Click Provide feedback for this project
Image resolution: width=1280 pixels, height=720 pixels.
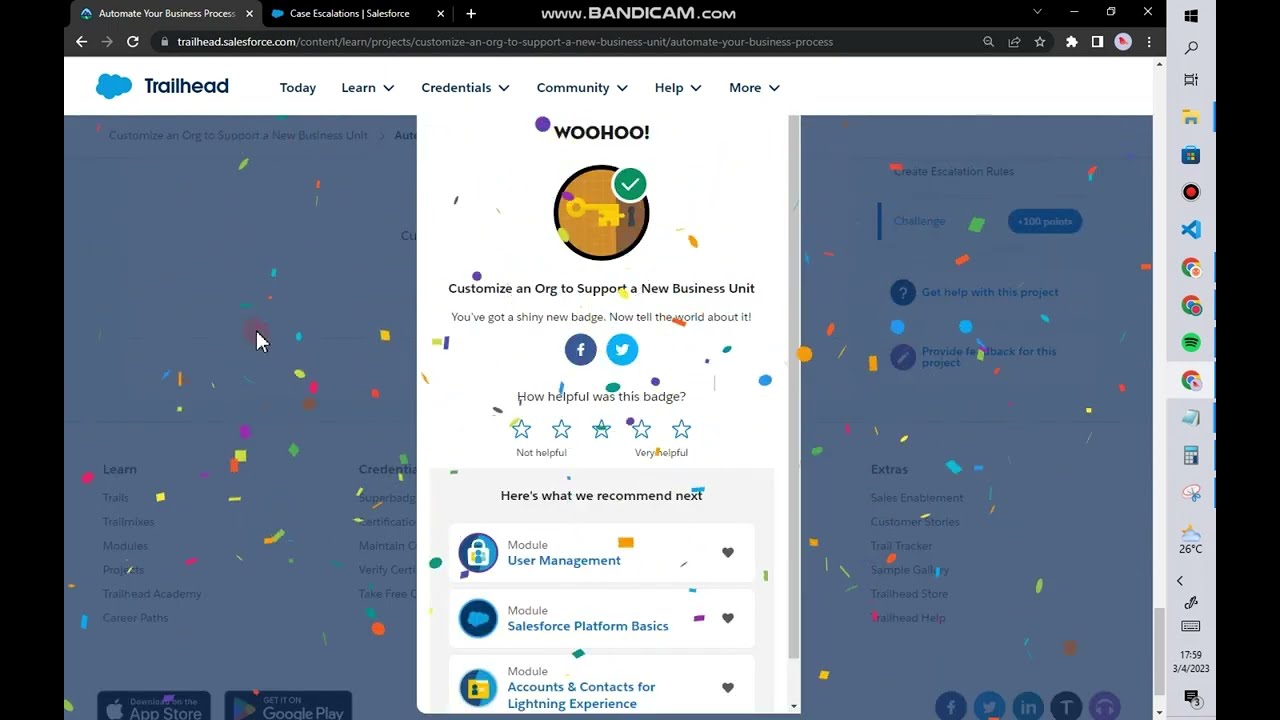tap(989, 357)
